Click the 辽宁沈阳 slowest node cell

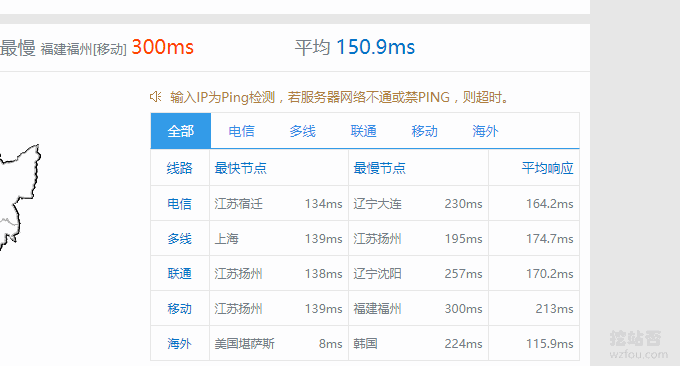coord(377,274)
